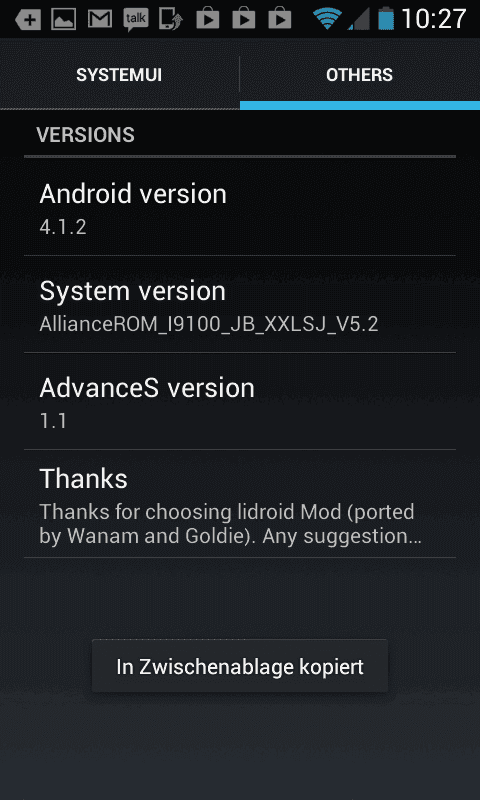Tap the 'In Zwischenablage kopiert' toast
Image resolution: width=480 pixels, height=800 pixels.
pos(240,666)
